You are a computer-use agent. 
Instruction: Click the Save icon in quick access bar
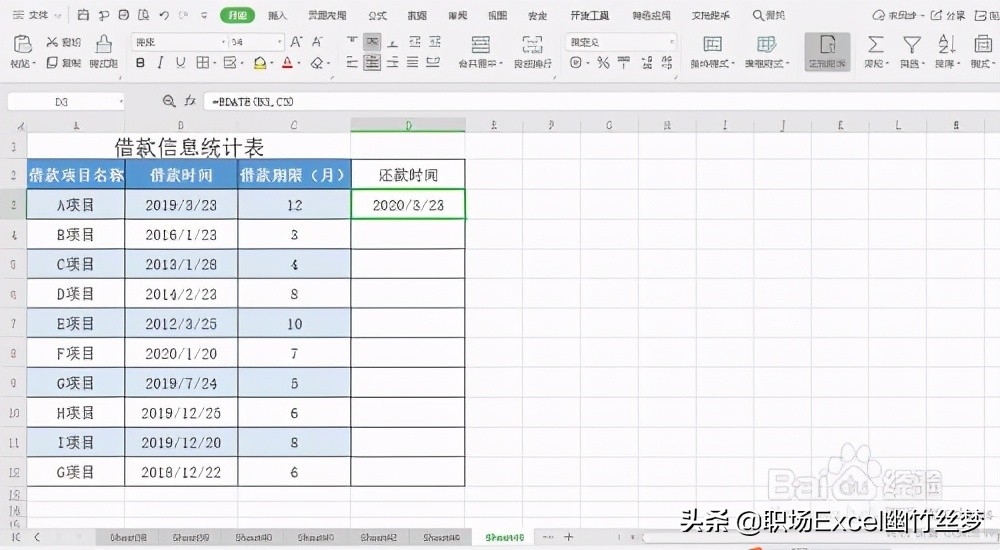coord(83,15)
